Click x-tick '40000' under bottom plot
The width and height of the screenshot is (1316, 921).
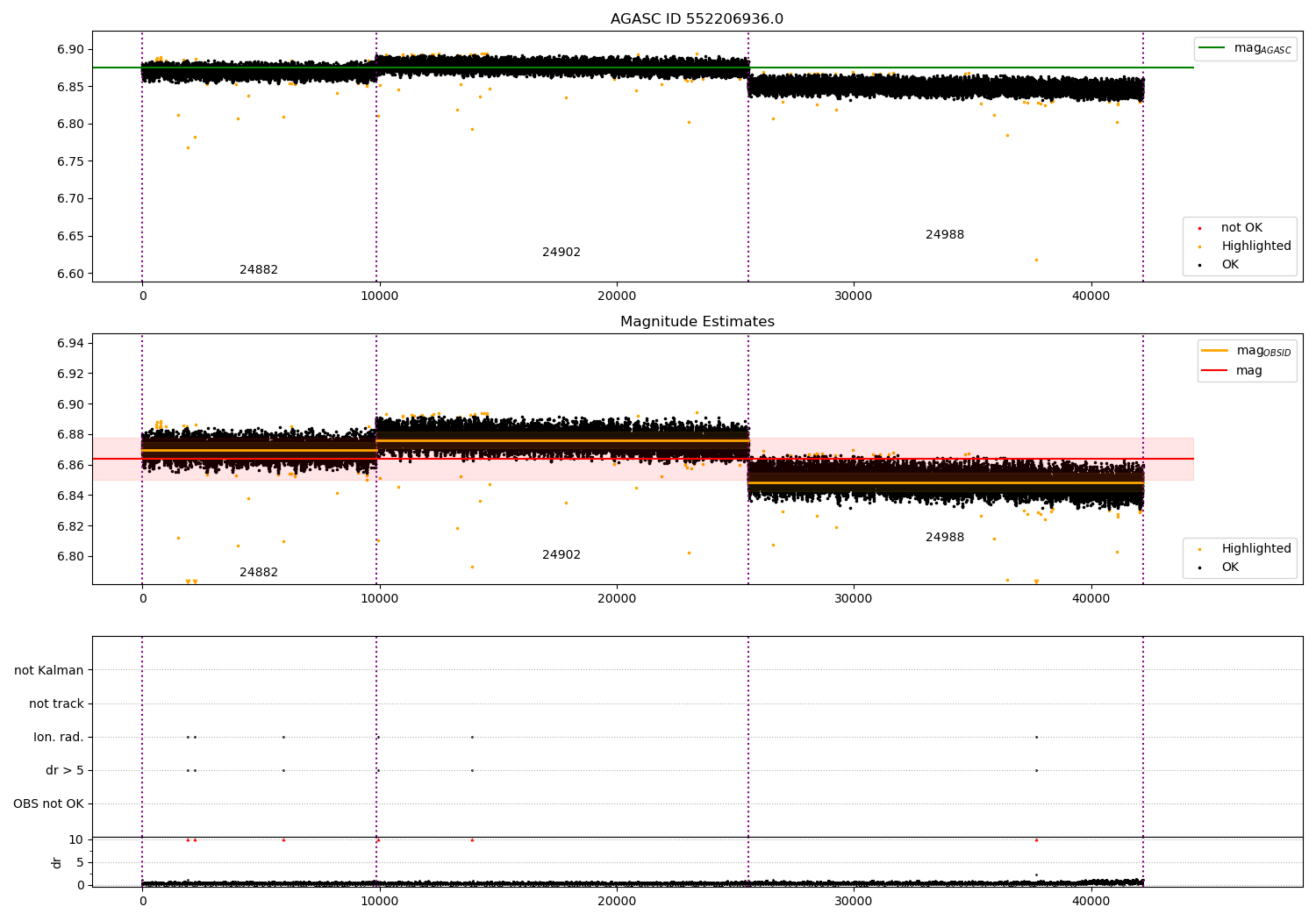pos(1091,901)
